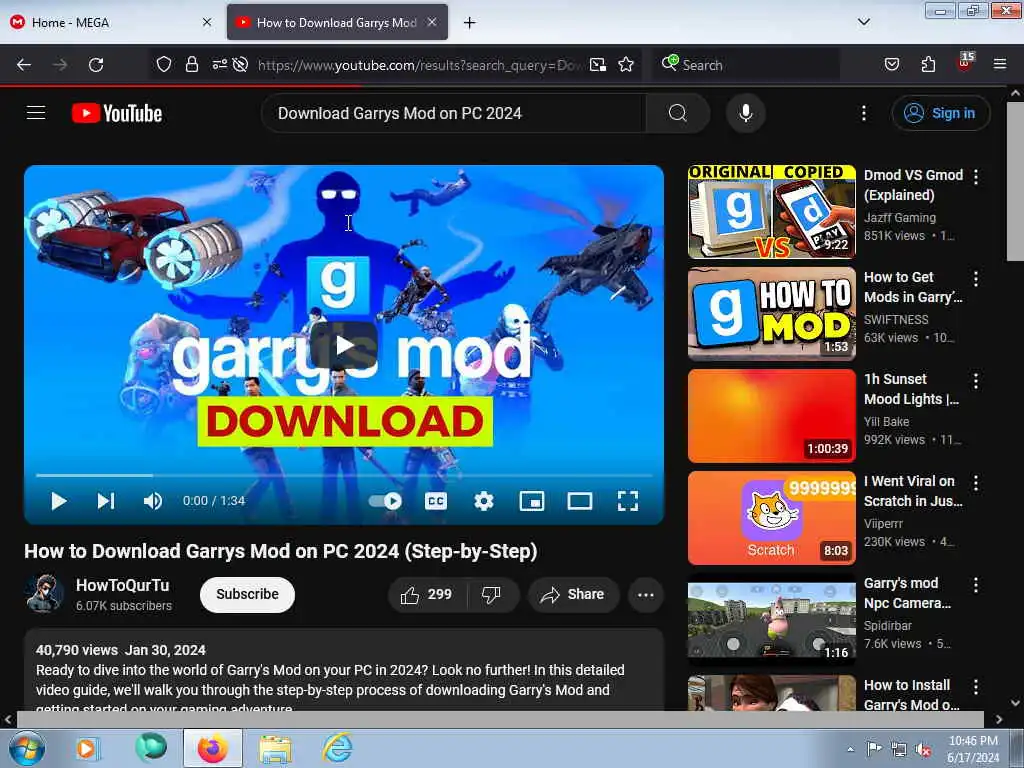Dislike the video with thumbs down

(491, 594)
